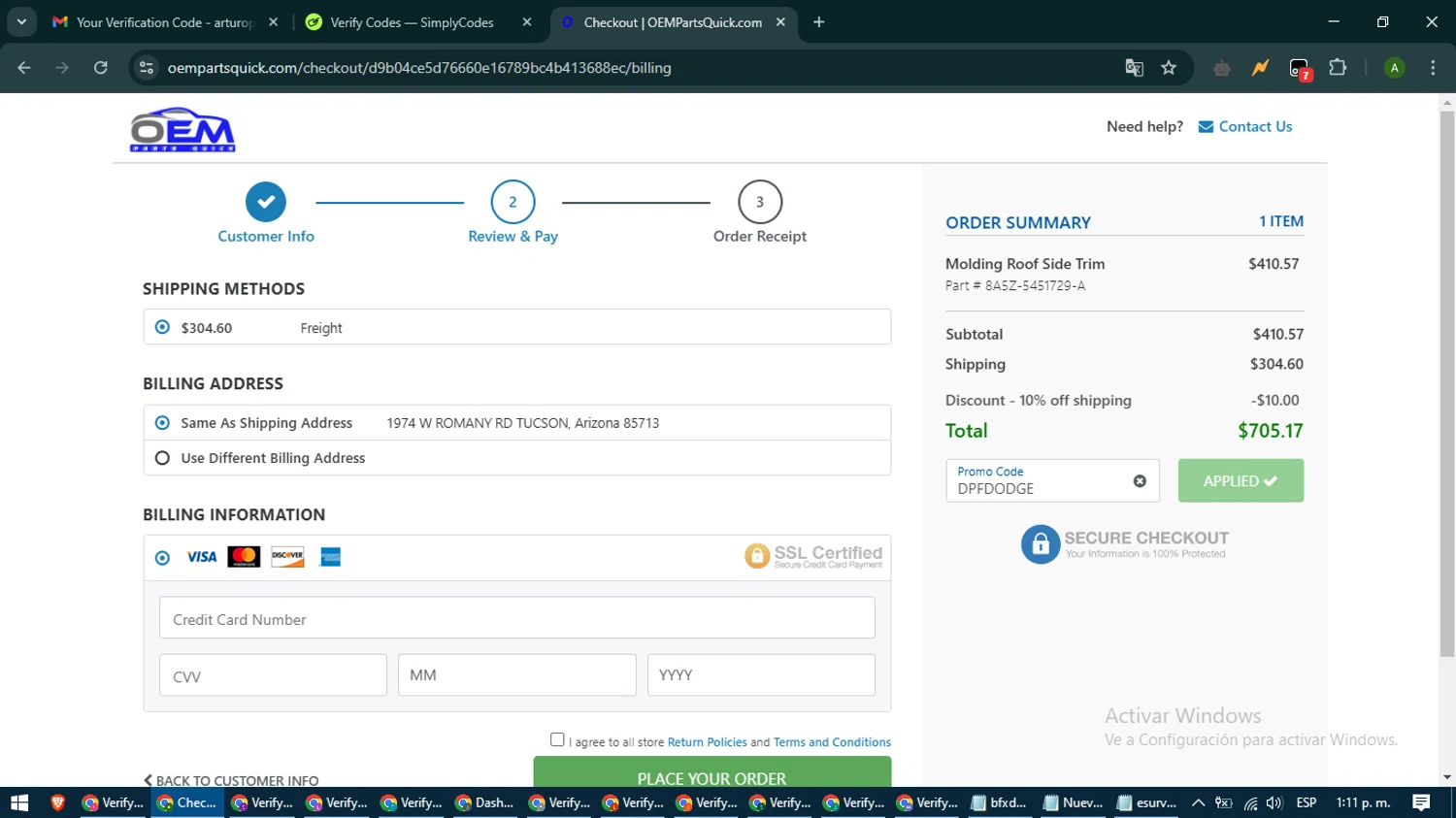Open the Return Policies link

coord(707,742)
